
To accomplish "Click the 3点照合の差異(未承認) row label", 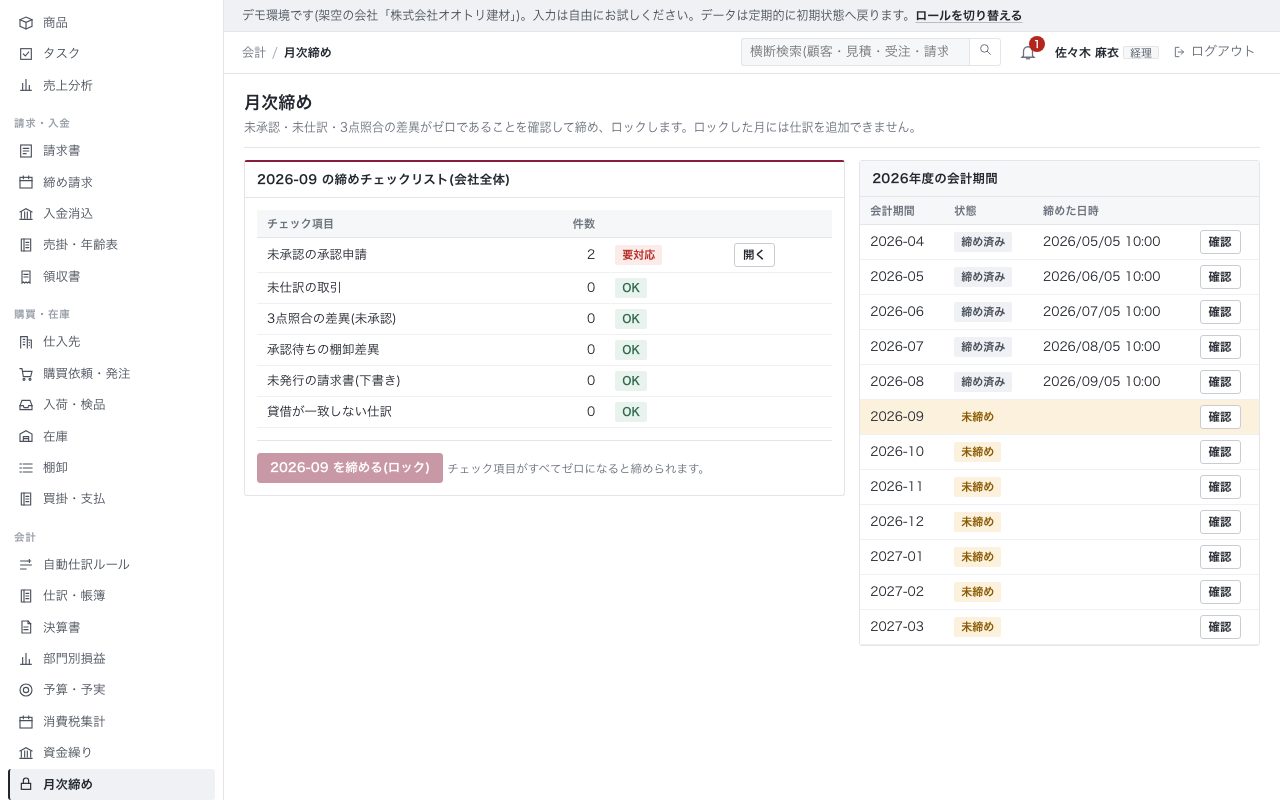I will point(331,319).
